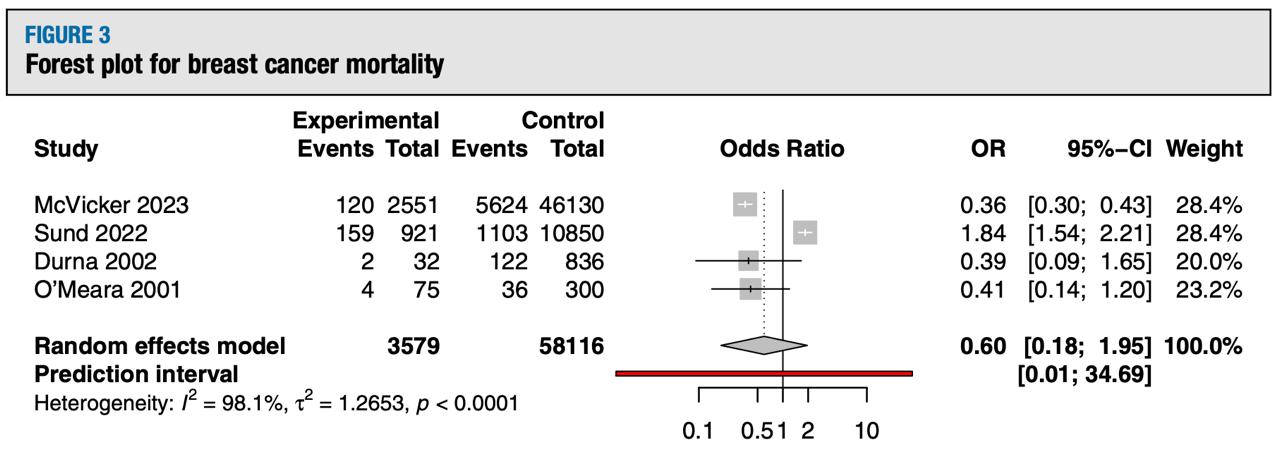Click the axis tick label "10"
Image resolution: width=1280 pixels, height=450 pixels.
[866, 431]
